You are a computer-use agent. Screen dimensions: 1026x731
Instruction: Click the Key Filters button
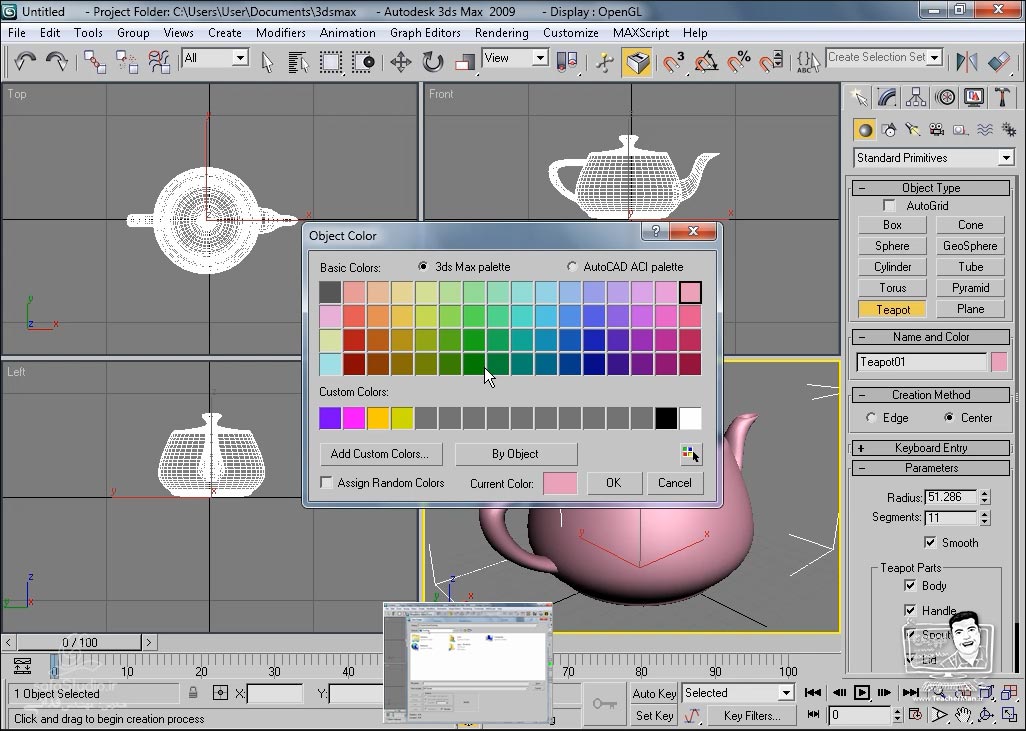752,715
